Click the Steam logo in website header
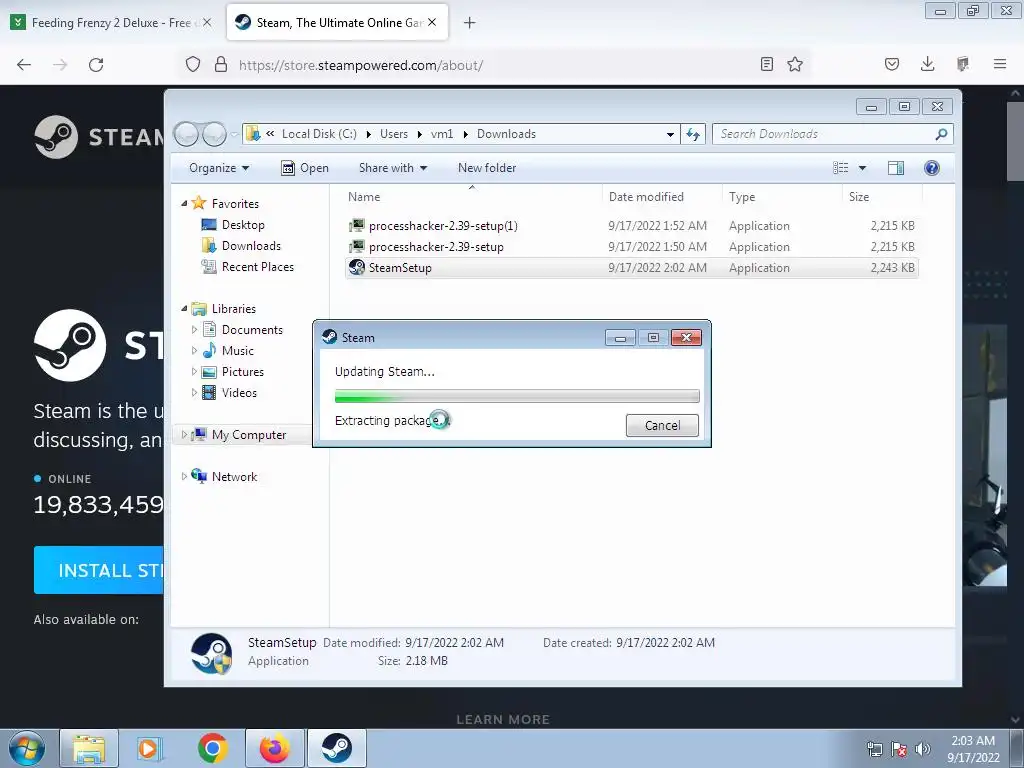This screenshot has width=1024, height=768. tap(98, 137)
